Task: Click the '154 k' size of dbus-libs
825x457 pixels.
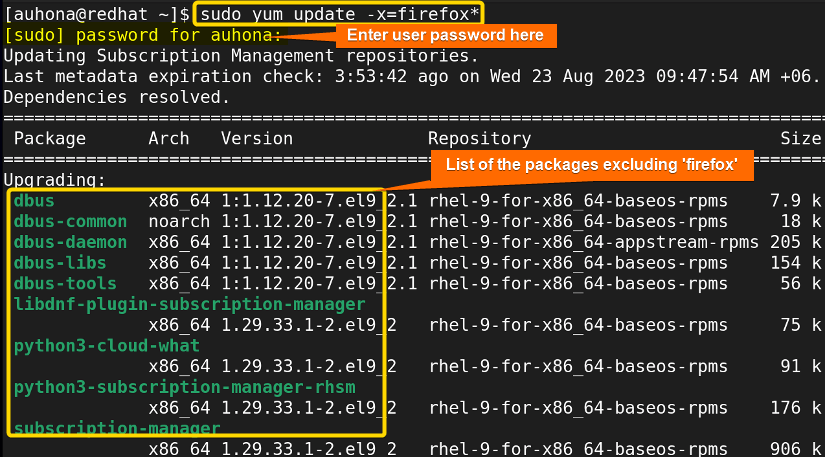Action: pyautogui.click(x=795, y=263)
